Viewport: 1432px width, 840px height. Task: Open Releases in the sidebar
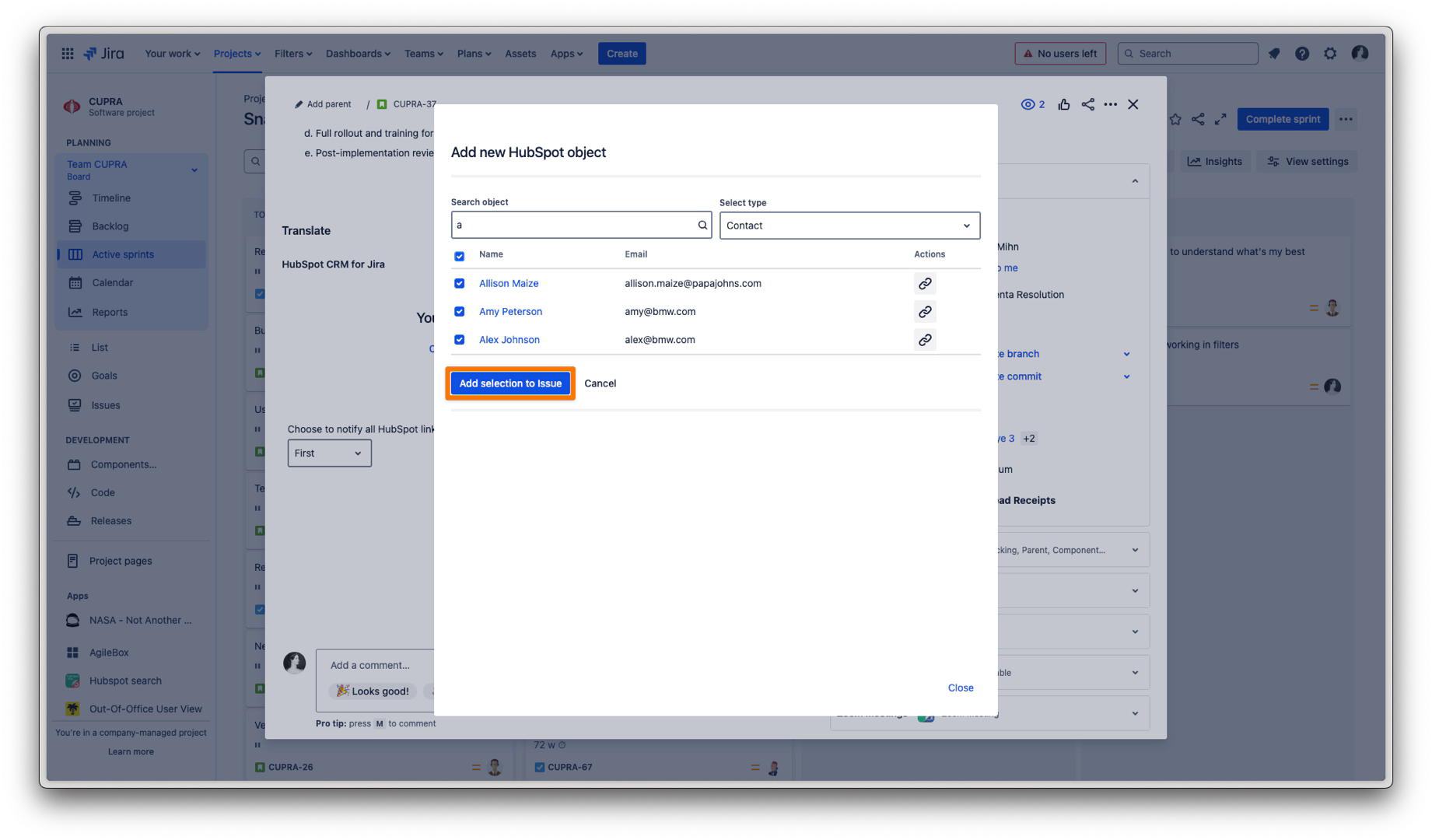(x=131, y=521)
